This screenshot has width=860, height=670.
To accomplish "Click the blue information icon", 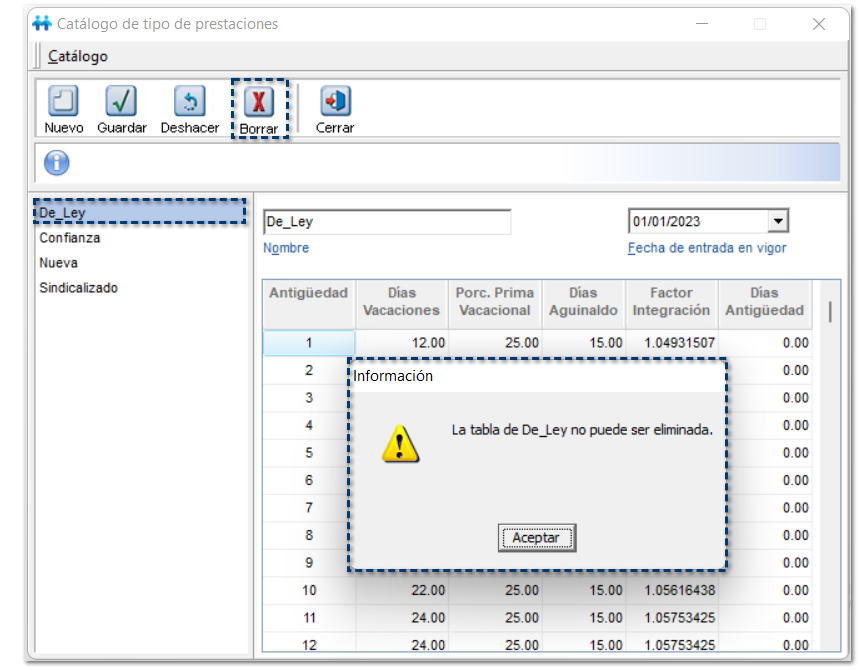I will pos(57,162).
